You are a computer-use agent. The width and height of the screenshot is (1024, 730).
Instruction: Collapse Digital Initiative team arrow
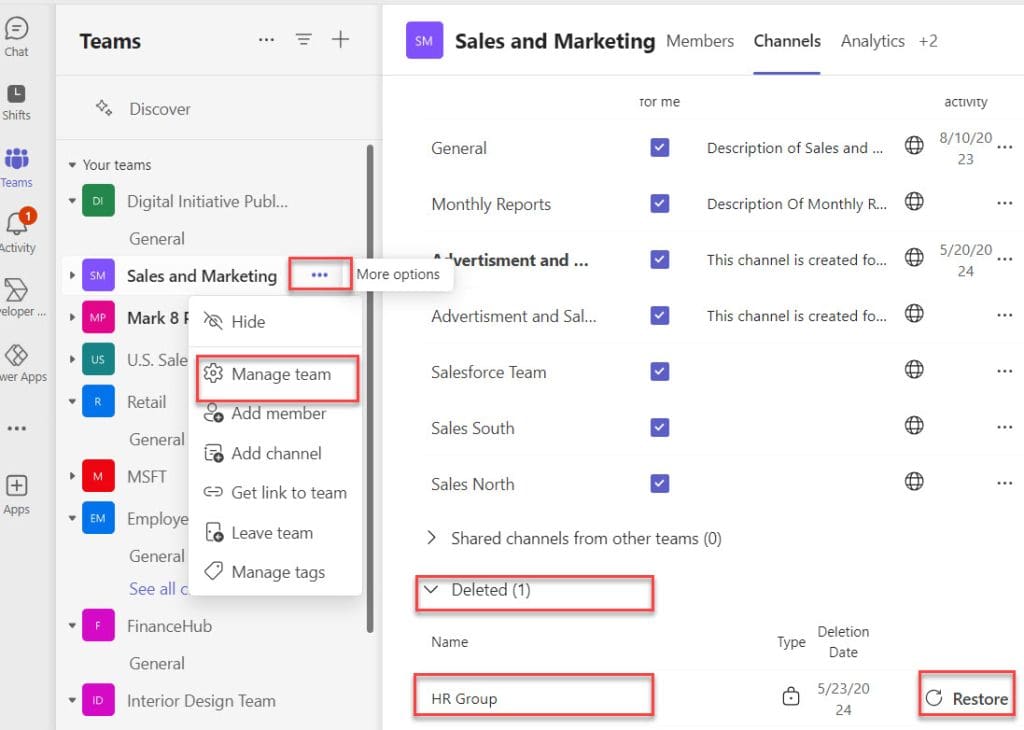[72, 201]
